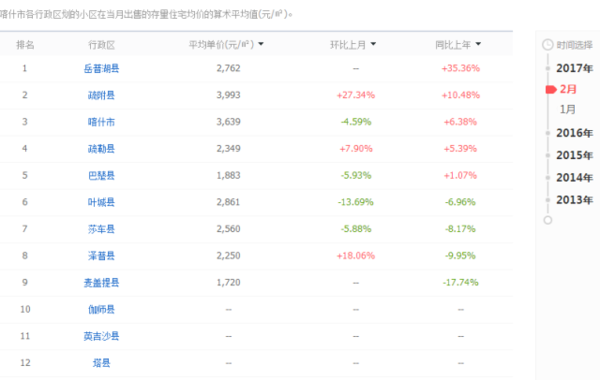Select year 2017年 in the timeline
This screenshot has width=600, height=380.
pos(574,68)
